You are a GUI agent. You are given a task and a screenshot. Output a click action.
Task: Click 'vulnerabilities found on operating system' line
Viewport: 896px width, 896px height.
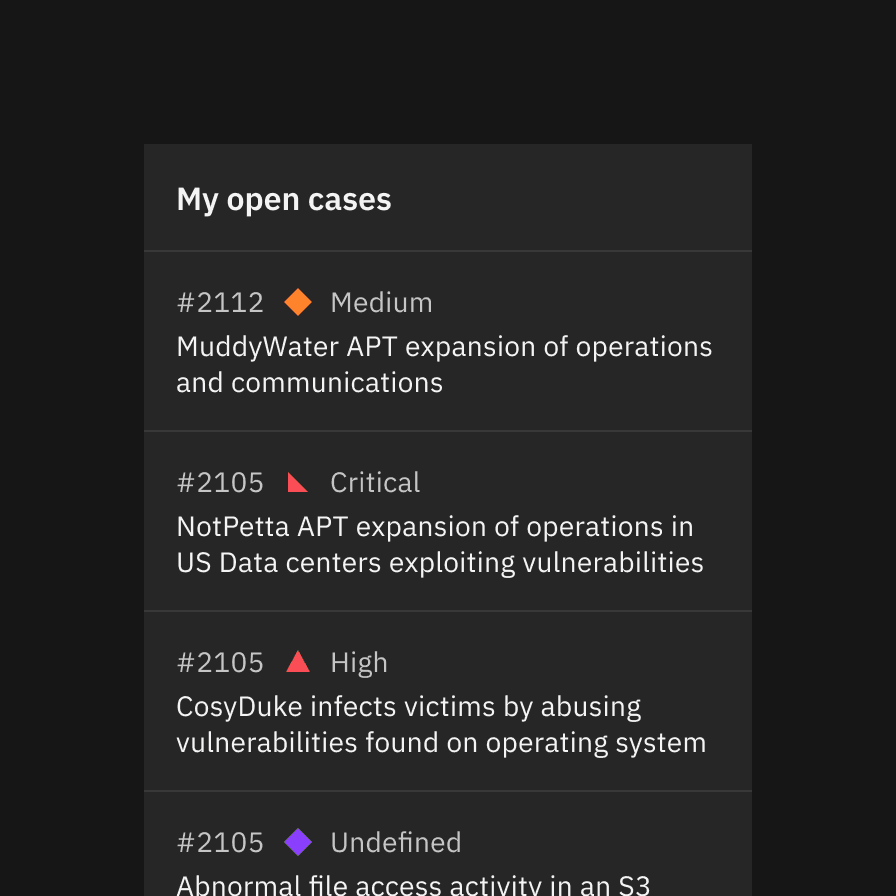coord(441,743)
